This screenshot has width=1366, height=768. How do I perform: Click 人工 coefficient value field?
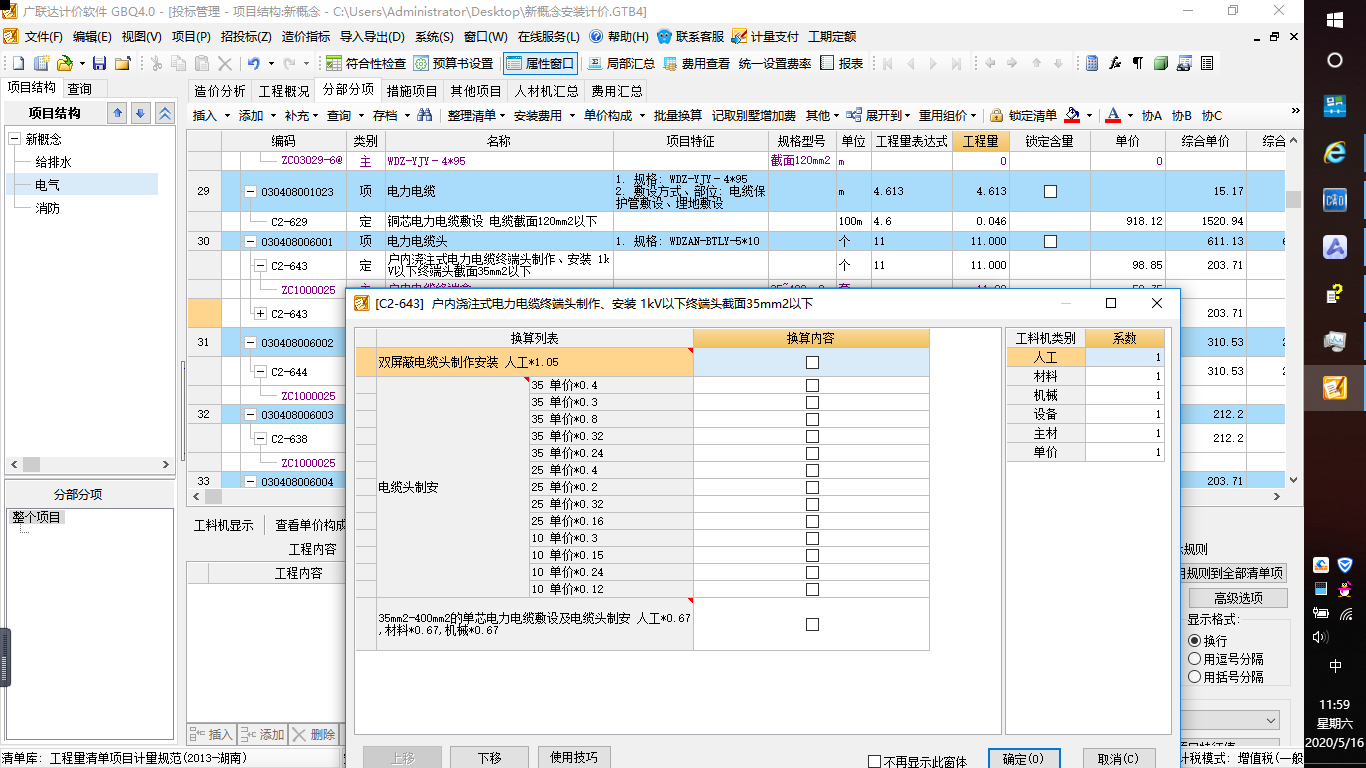click(x=1125, y=357)
